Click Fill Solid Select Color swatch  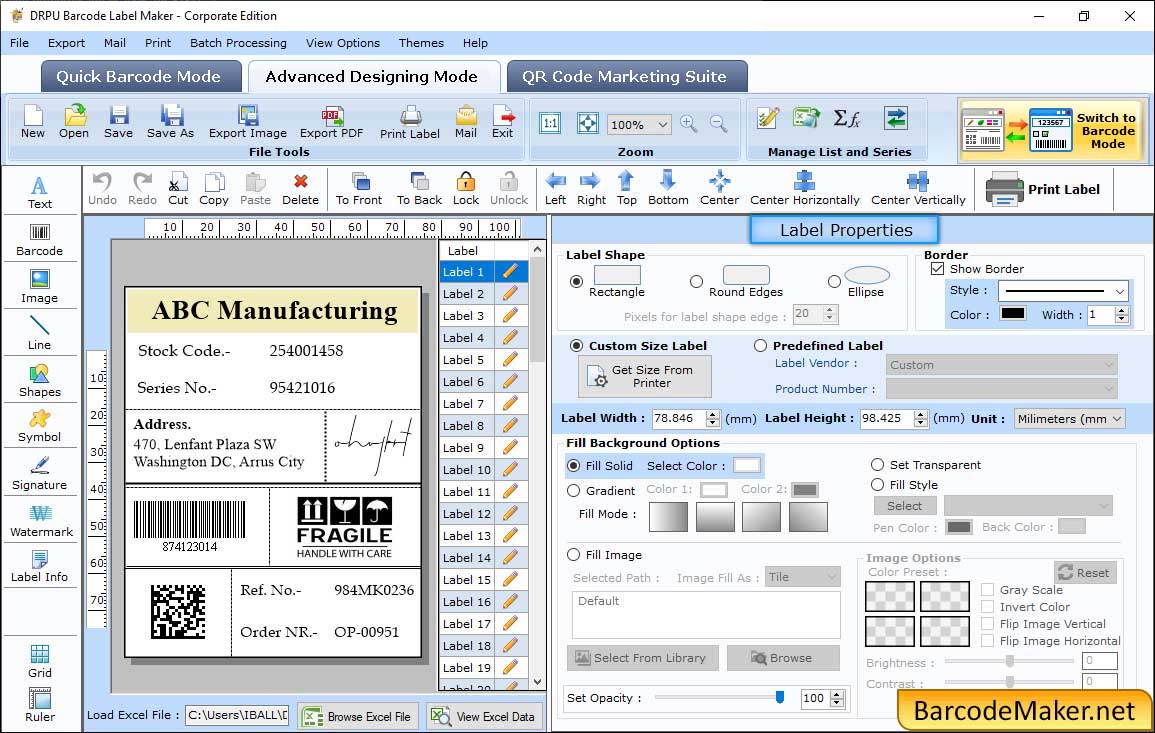coord(746,466)
